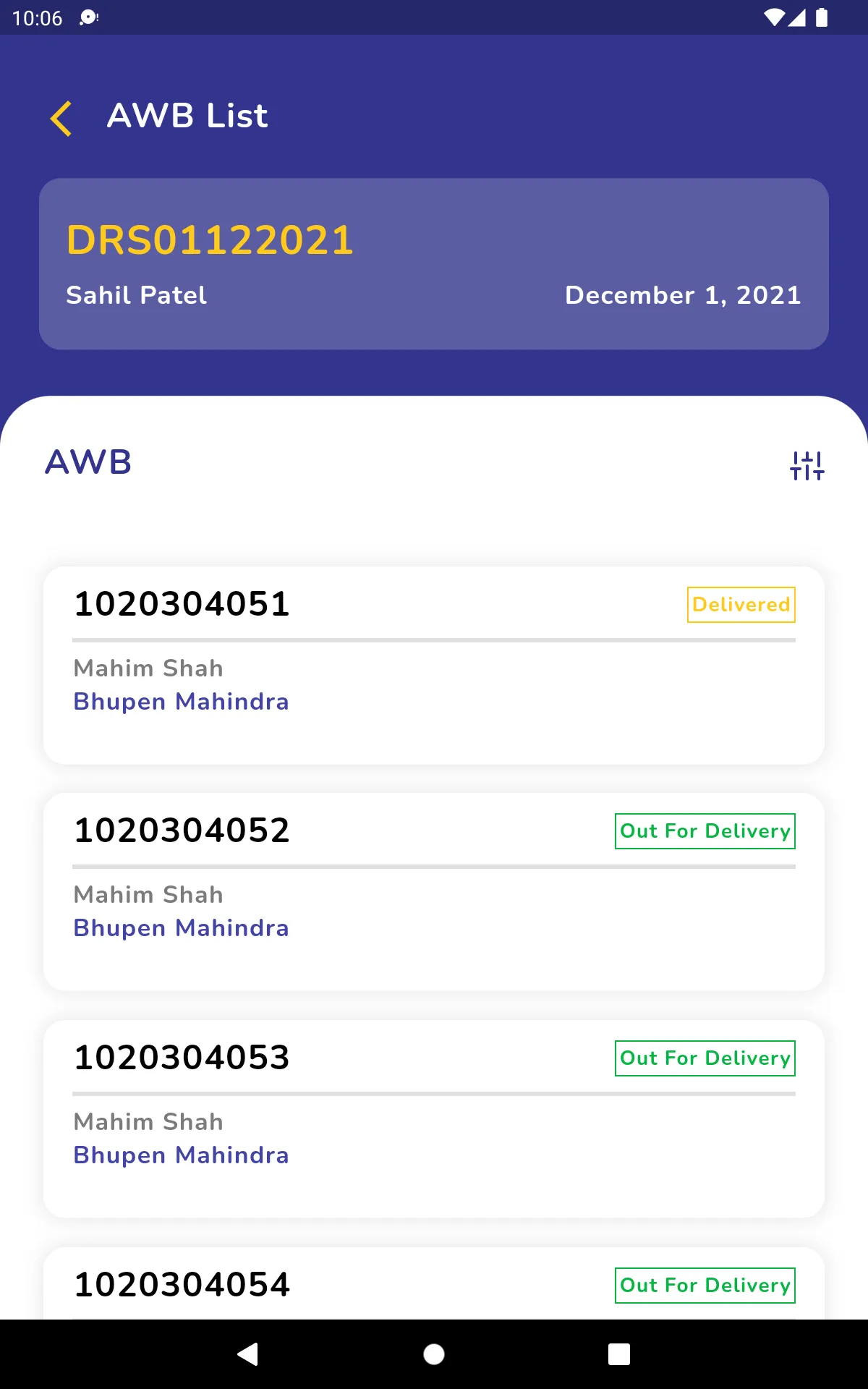The width and height of the screenshot is (868, 1389).
Task: Tap the Sahil Patel name
Action: (136, 295)
